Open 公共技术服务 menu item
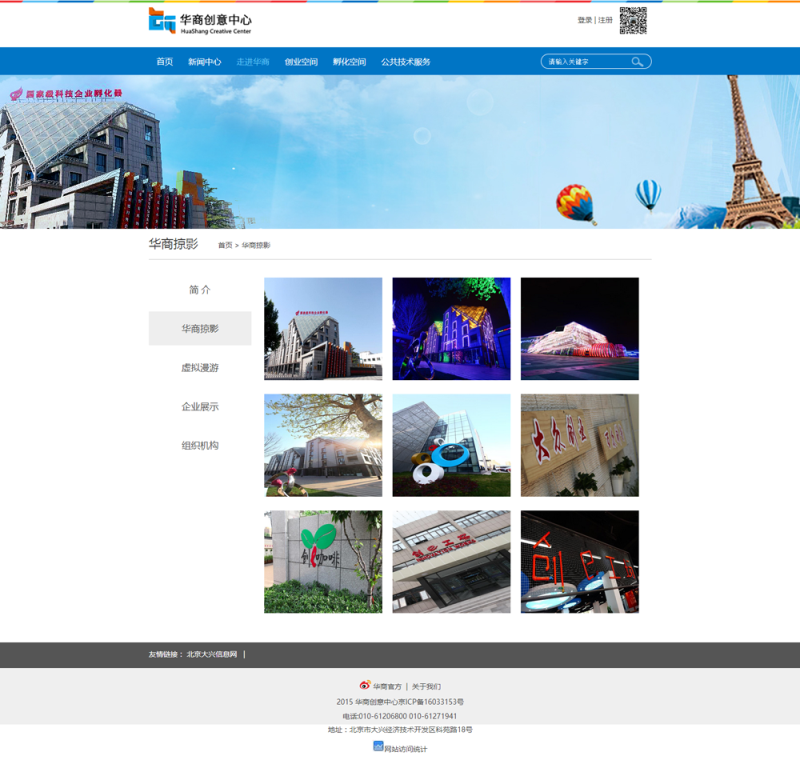The width and height of the screenshot is (800, 764). point(405,62)
